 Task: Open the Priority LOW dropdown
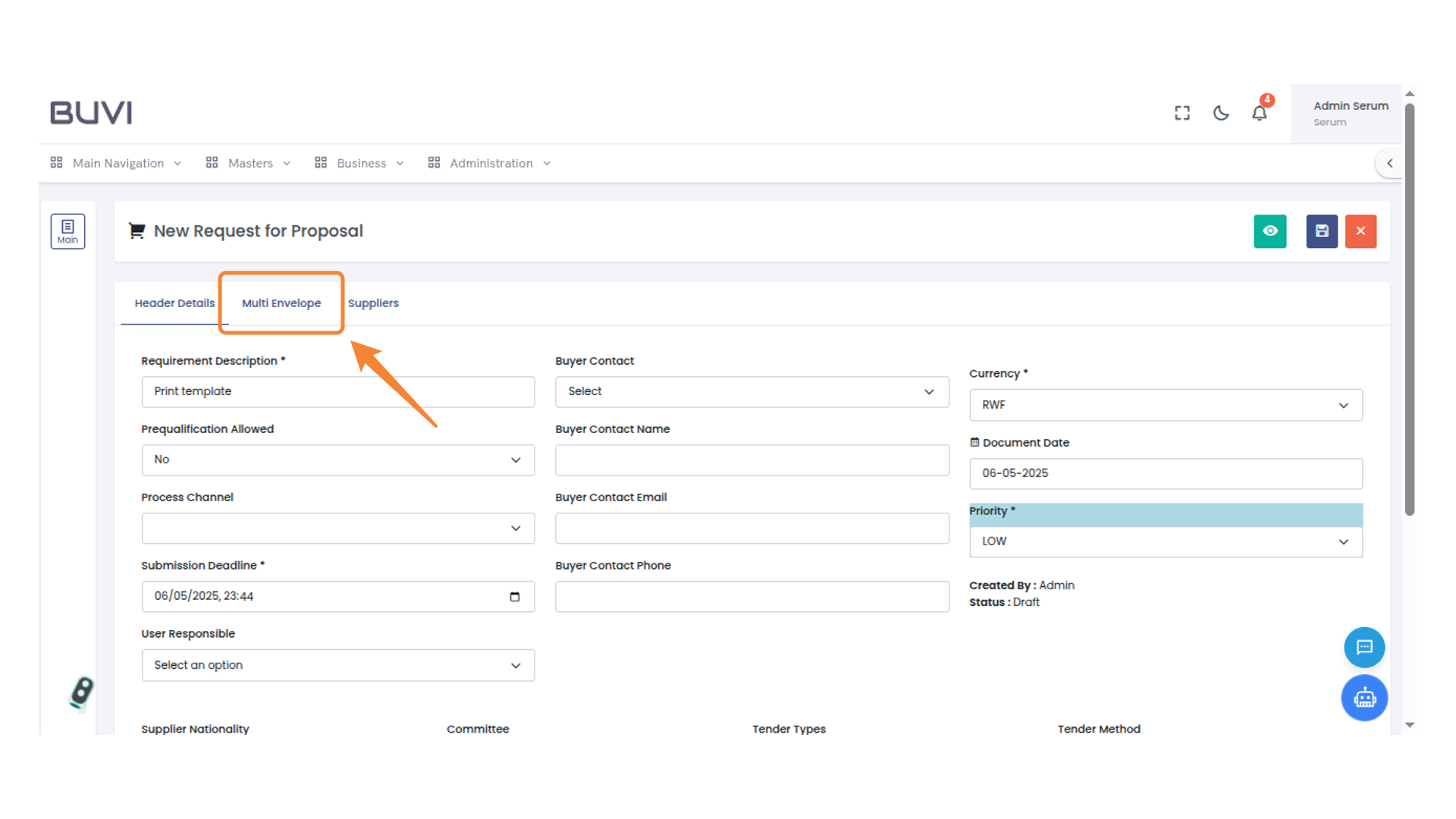click(x=1165, y=541)
